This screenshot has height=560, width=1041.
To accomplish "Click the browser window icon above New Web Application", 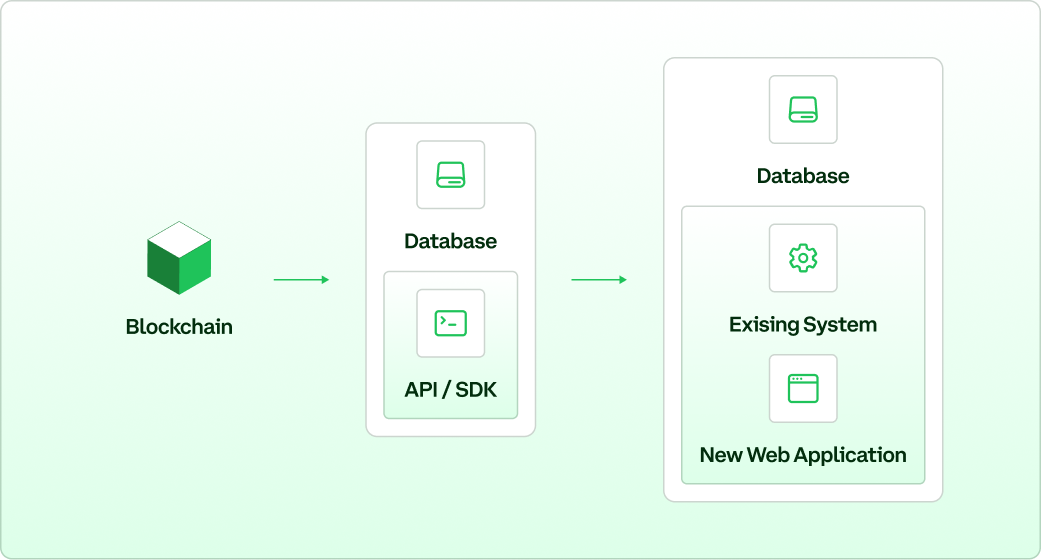I will pyautogui.click(x=803, y=389).
